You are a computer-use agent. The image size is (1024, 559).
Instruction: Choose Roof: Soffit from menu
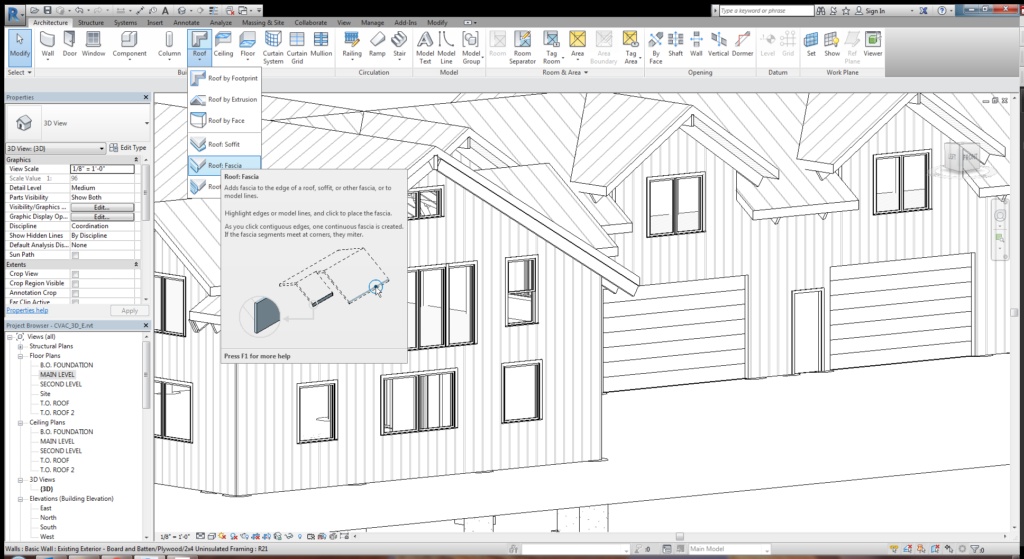tap(225, 144)
